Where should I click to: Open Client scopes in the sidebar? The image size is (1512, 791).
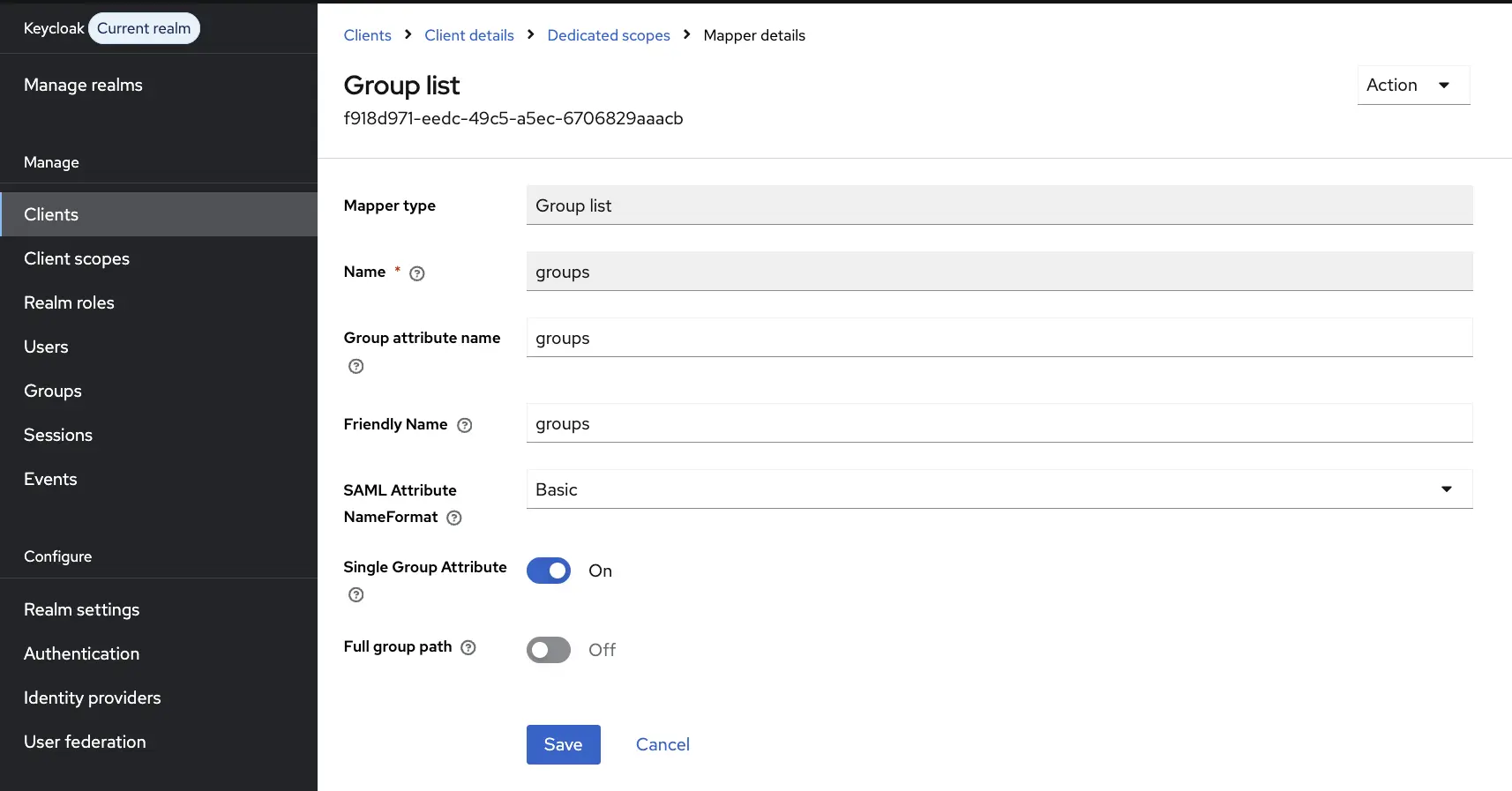(159, 258)
